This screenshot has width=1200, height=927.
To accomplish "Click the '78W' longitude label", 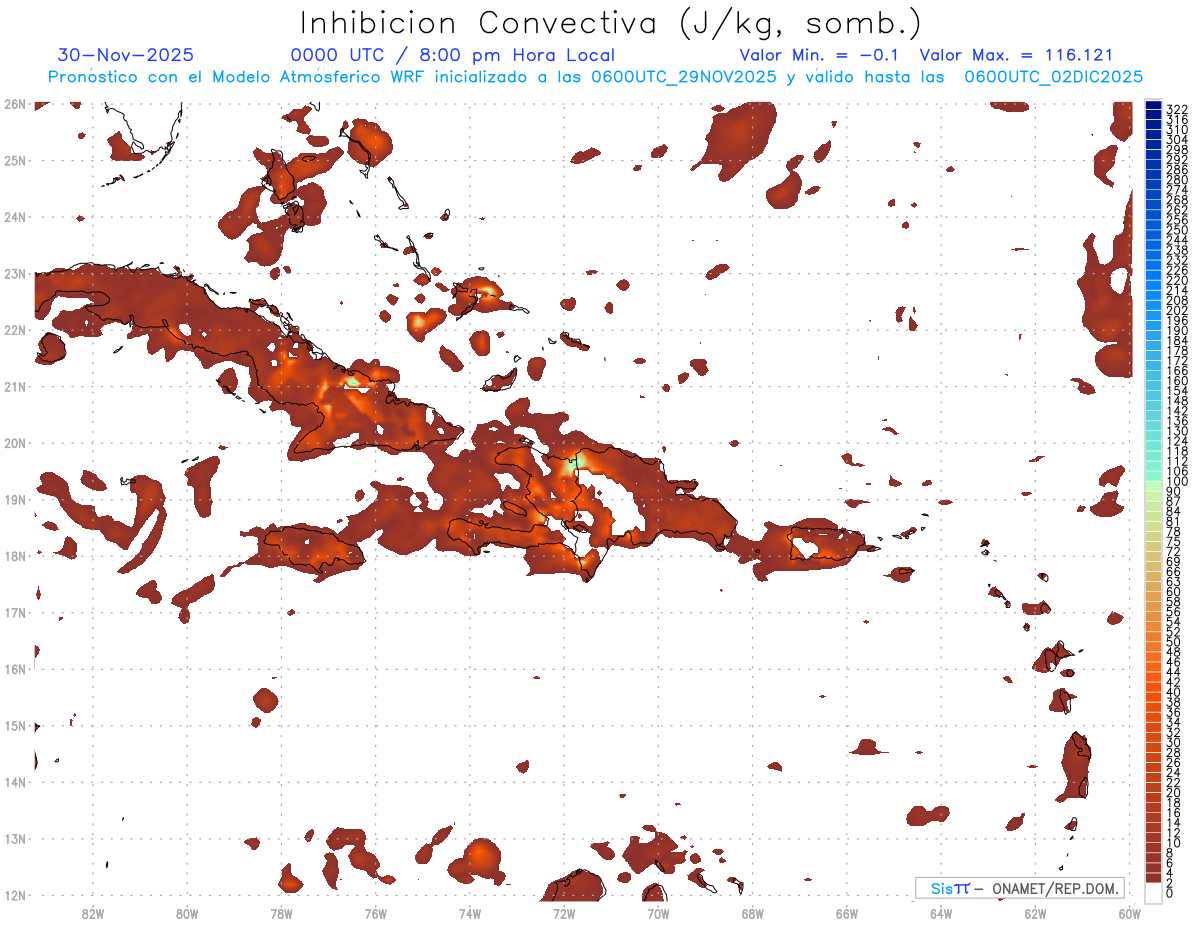I will click(x=281, y=913).
